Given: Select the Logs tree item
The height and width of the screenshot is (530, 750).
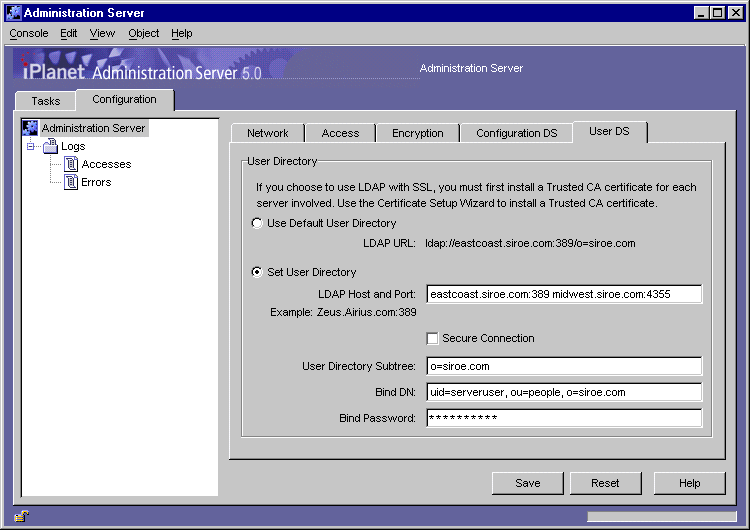Looking at the screenshot, I should click(x=73, y=146).
